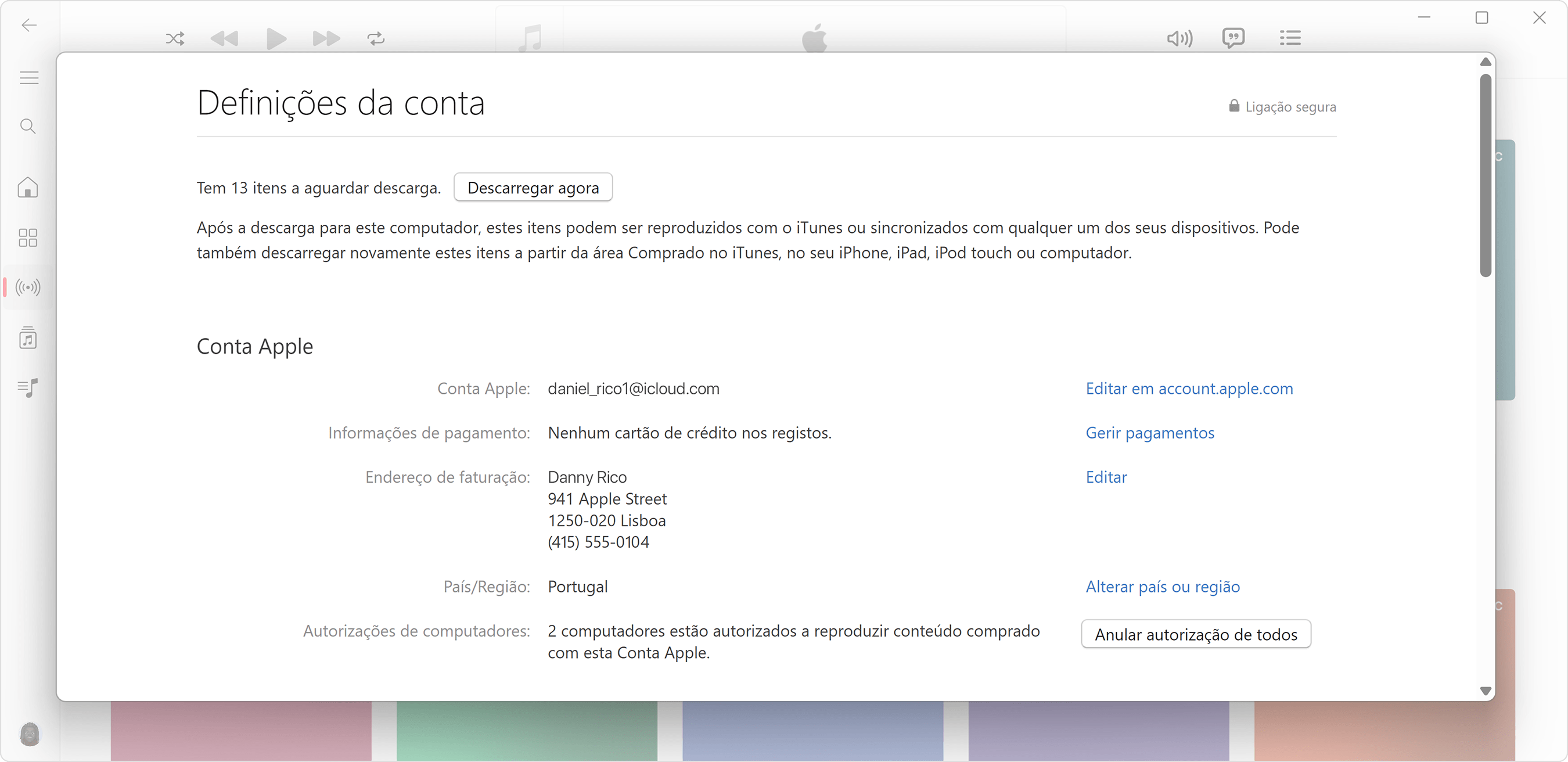
Task: Click the 'Conta Apple' section heading
Action: coord(255,346)
